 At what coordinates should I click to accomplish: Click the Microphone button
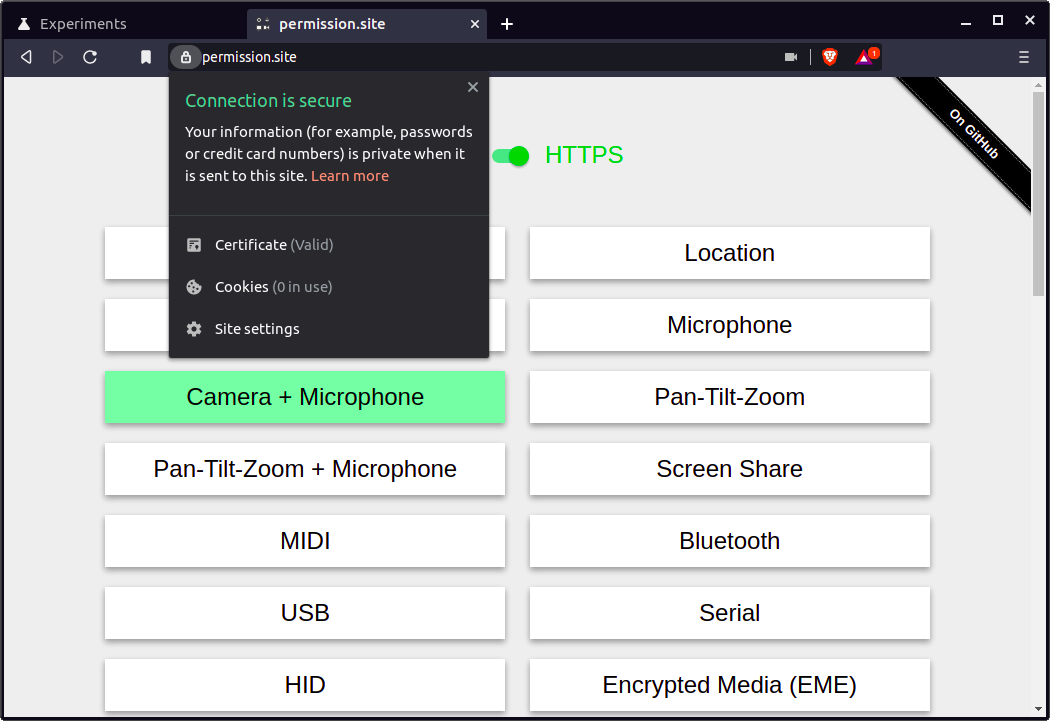click(729, 325)
